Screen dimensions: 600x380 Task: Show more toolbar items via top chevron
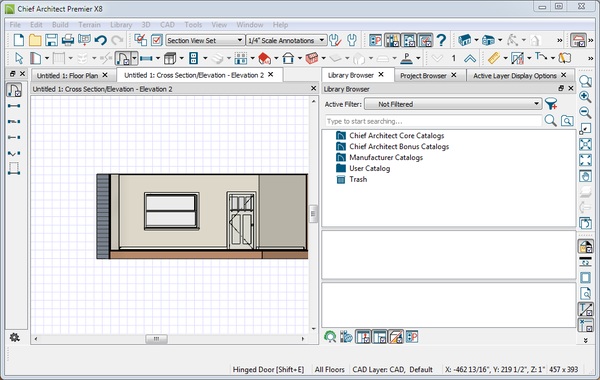click(x=559, y=40)
